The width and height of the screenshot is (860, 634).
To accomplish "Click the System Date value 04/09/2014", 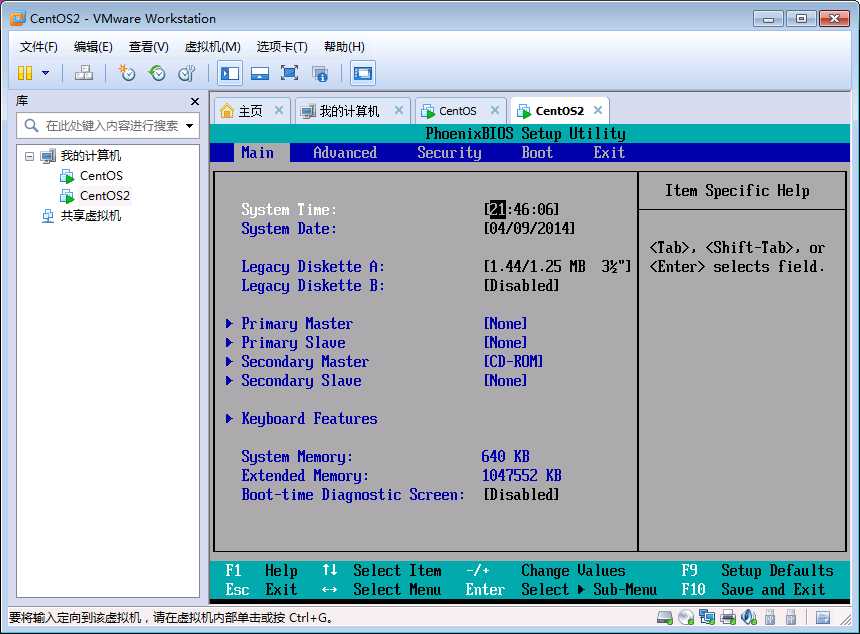I will (x=529, y=228).
